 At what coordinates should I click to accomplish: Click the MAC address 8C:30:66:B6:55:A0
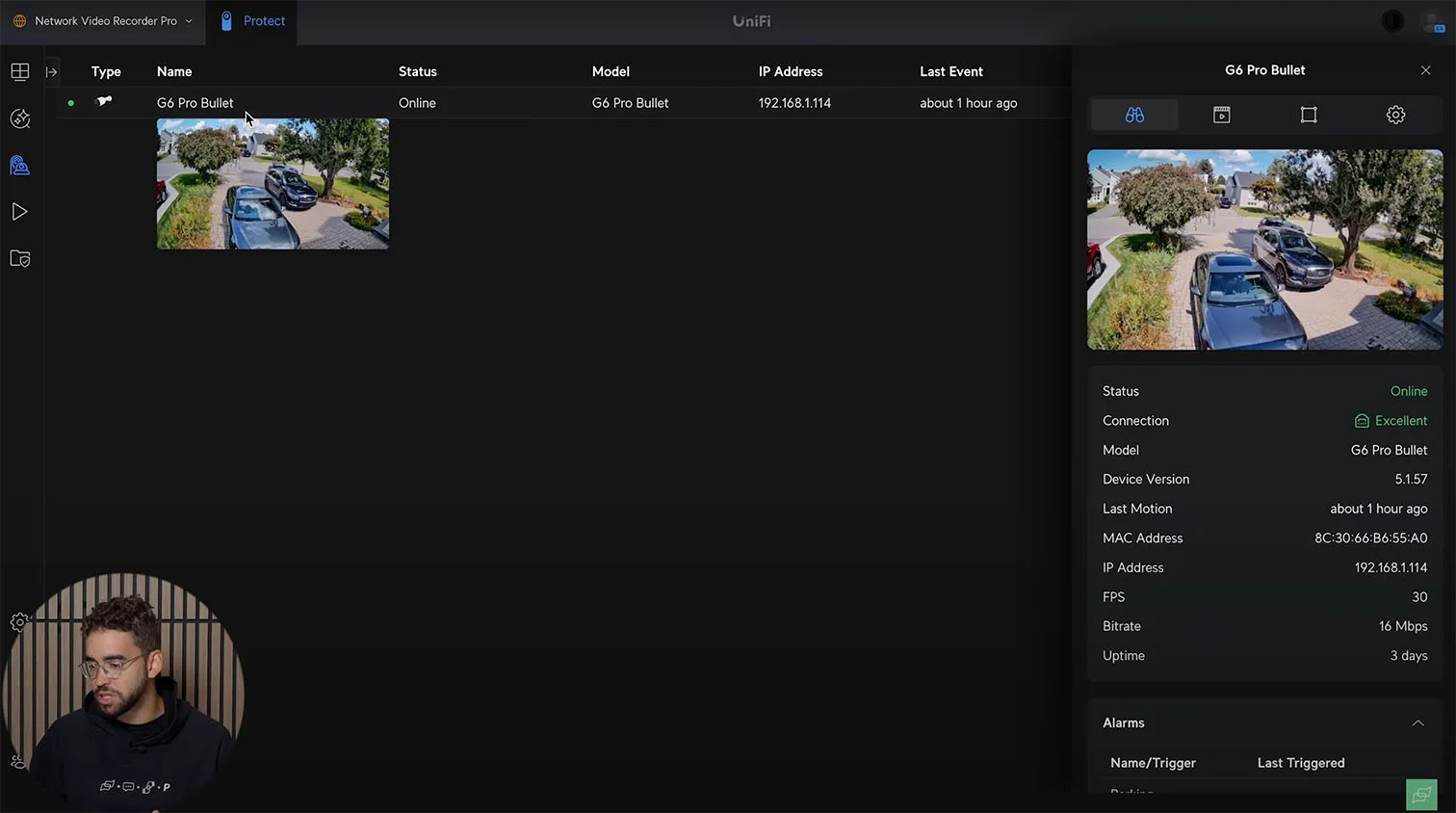[x=1371, y=538]
